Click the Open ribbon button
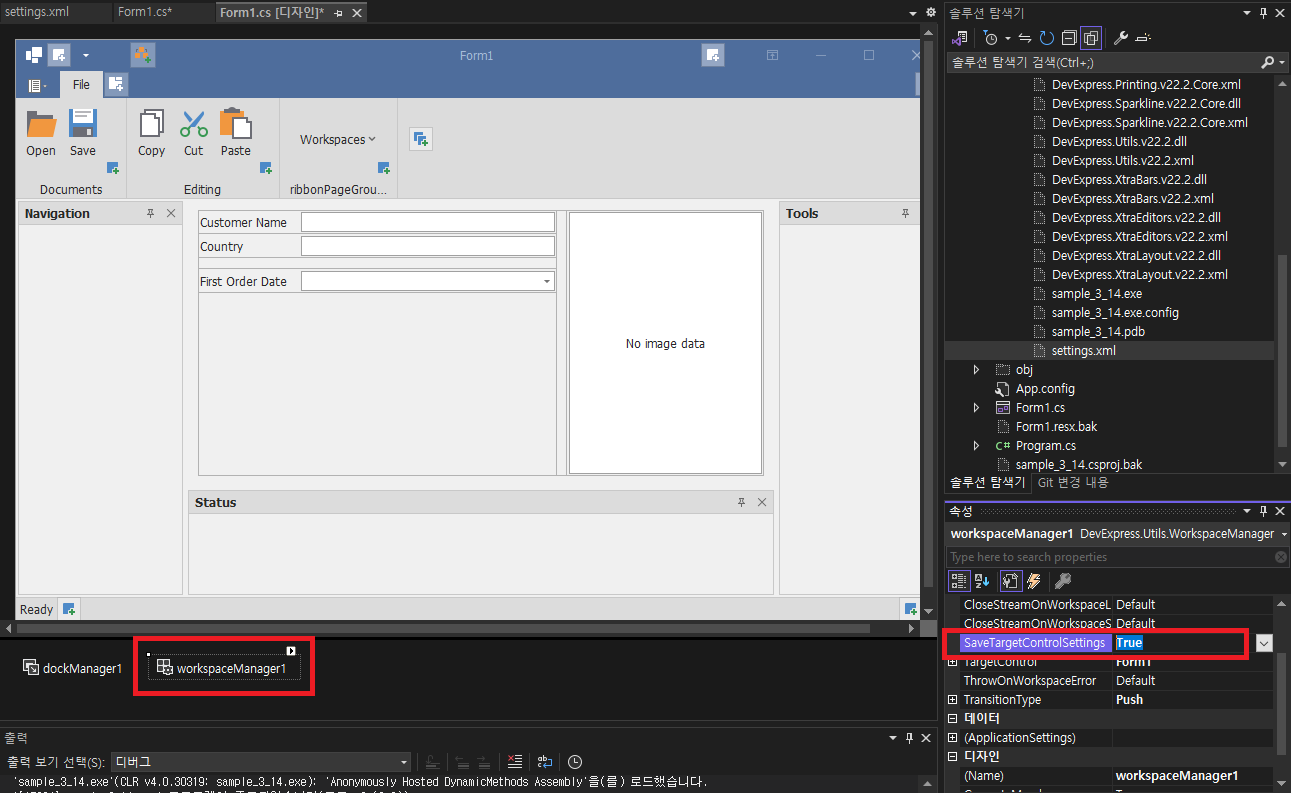 point(41,132)
